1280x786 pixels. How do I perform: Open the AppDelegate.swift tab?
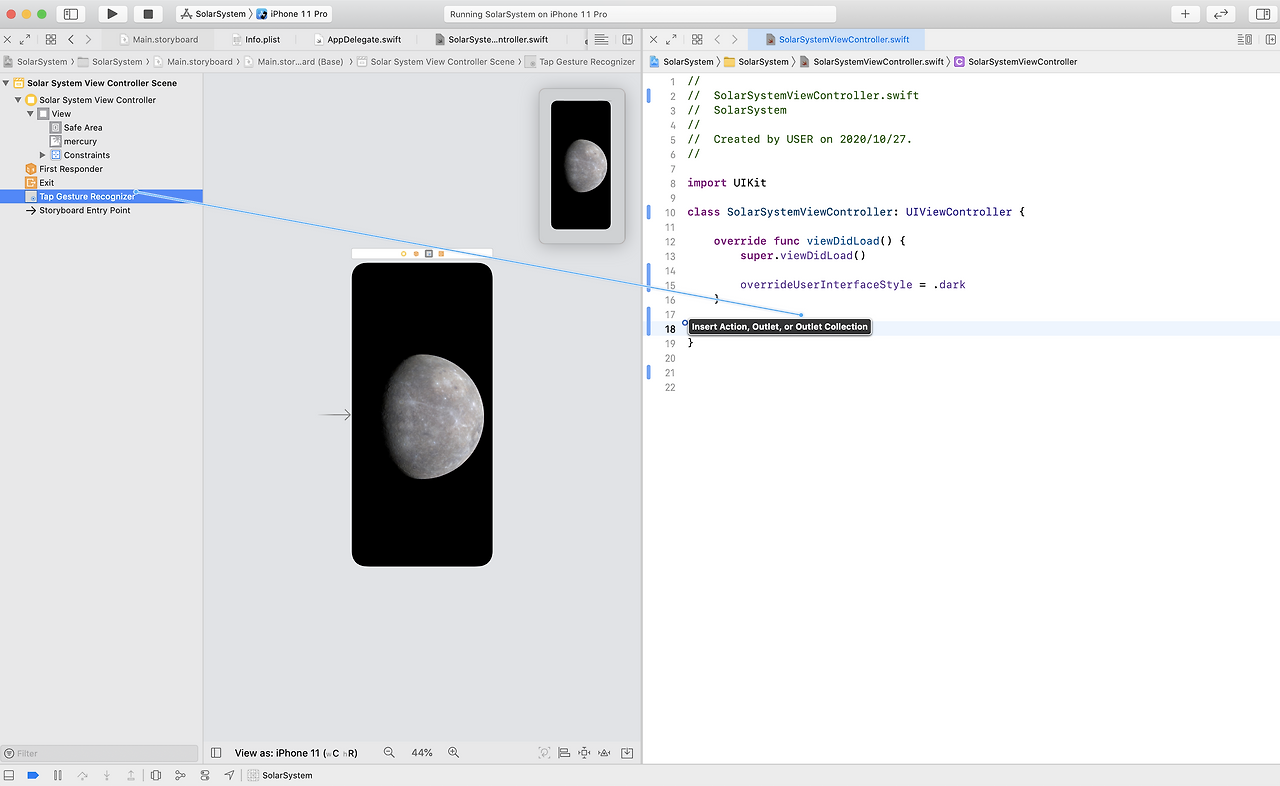coord(357,40)
